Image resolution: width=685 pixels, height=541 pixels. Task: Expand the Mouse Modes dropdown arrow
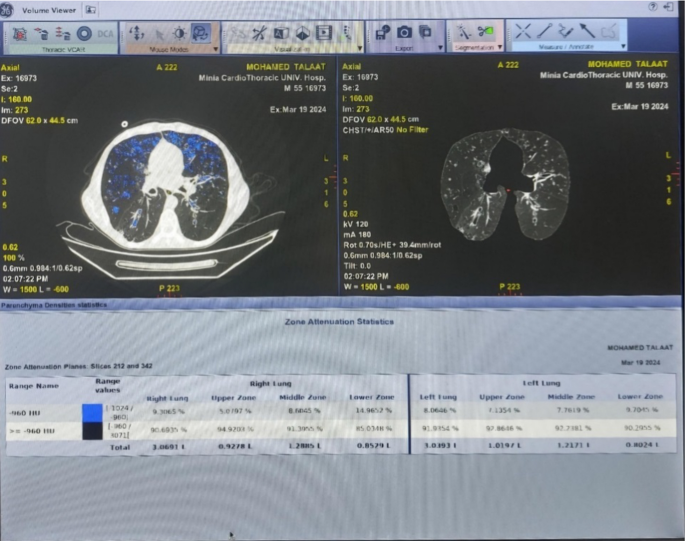click(x=216, y=47)
